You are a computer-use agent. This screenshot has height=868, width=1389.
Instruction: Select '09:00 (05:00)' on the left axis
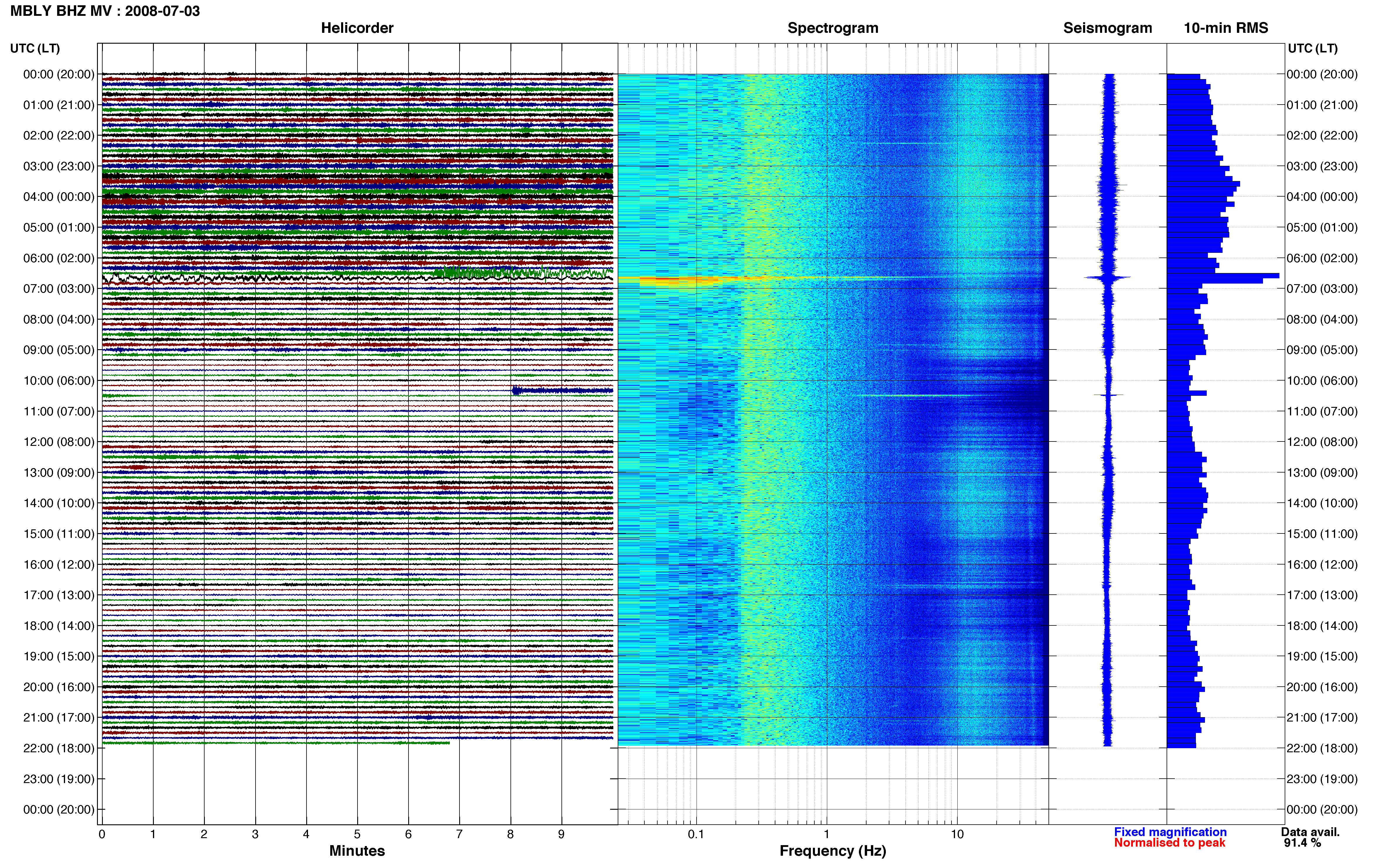[59, 350]
